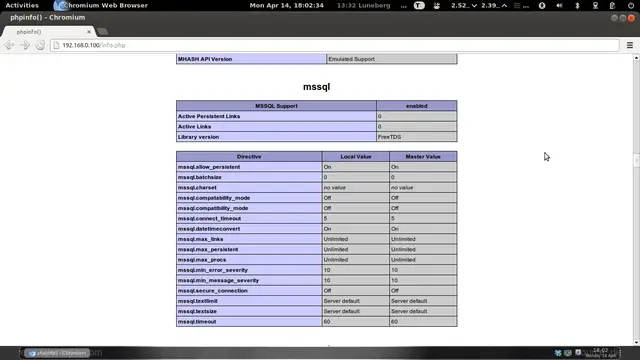640x360 pixels.
Task: Open a new tab
Action: pyautogui.click(x=103, y=31)
